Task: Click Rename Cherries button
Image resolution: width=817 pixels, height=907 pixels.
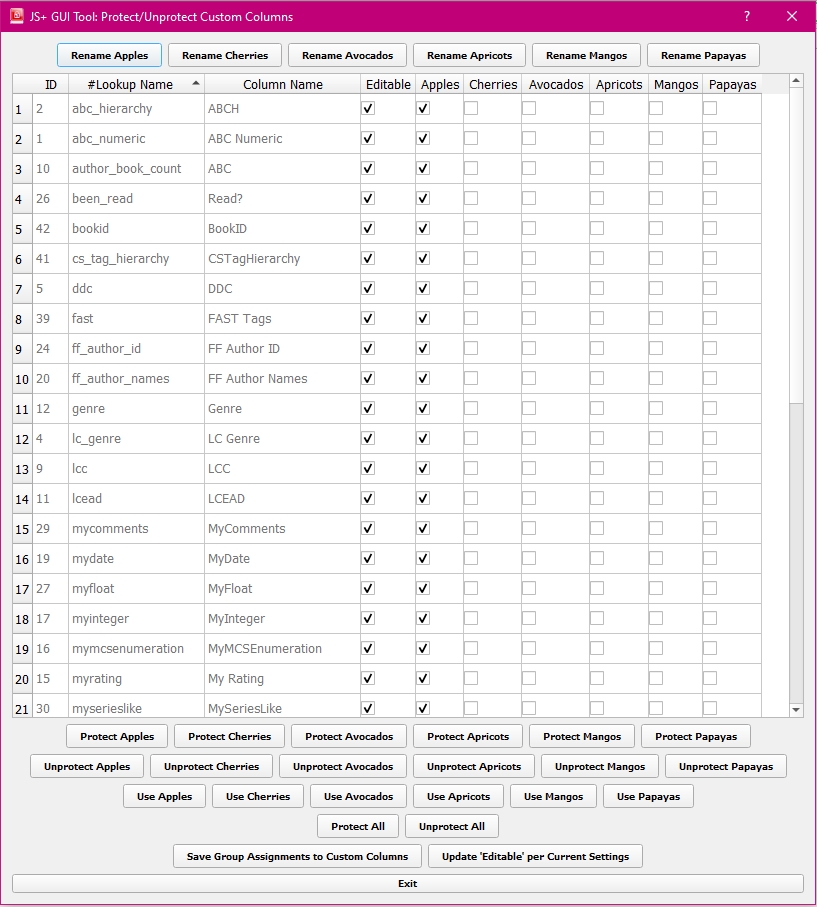Action: point(225,56)
